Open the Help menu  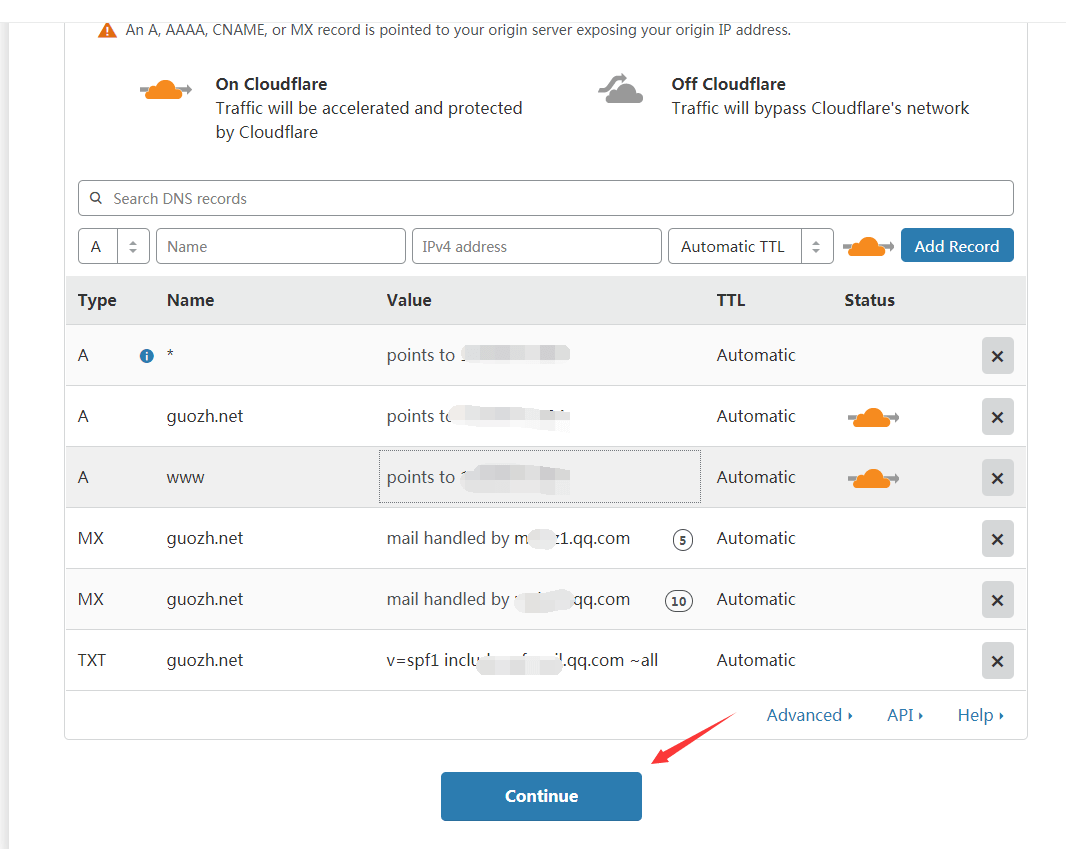[x=980, y=715]
